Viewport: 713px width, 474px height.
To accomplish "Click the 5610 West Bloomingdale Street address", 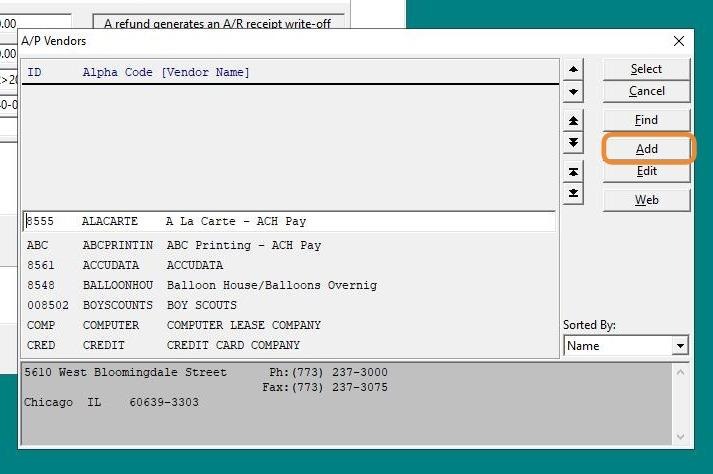I will tap(126, 372).
